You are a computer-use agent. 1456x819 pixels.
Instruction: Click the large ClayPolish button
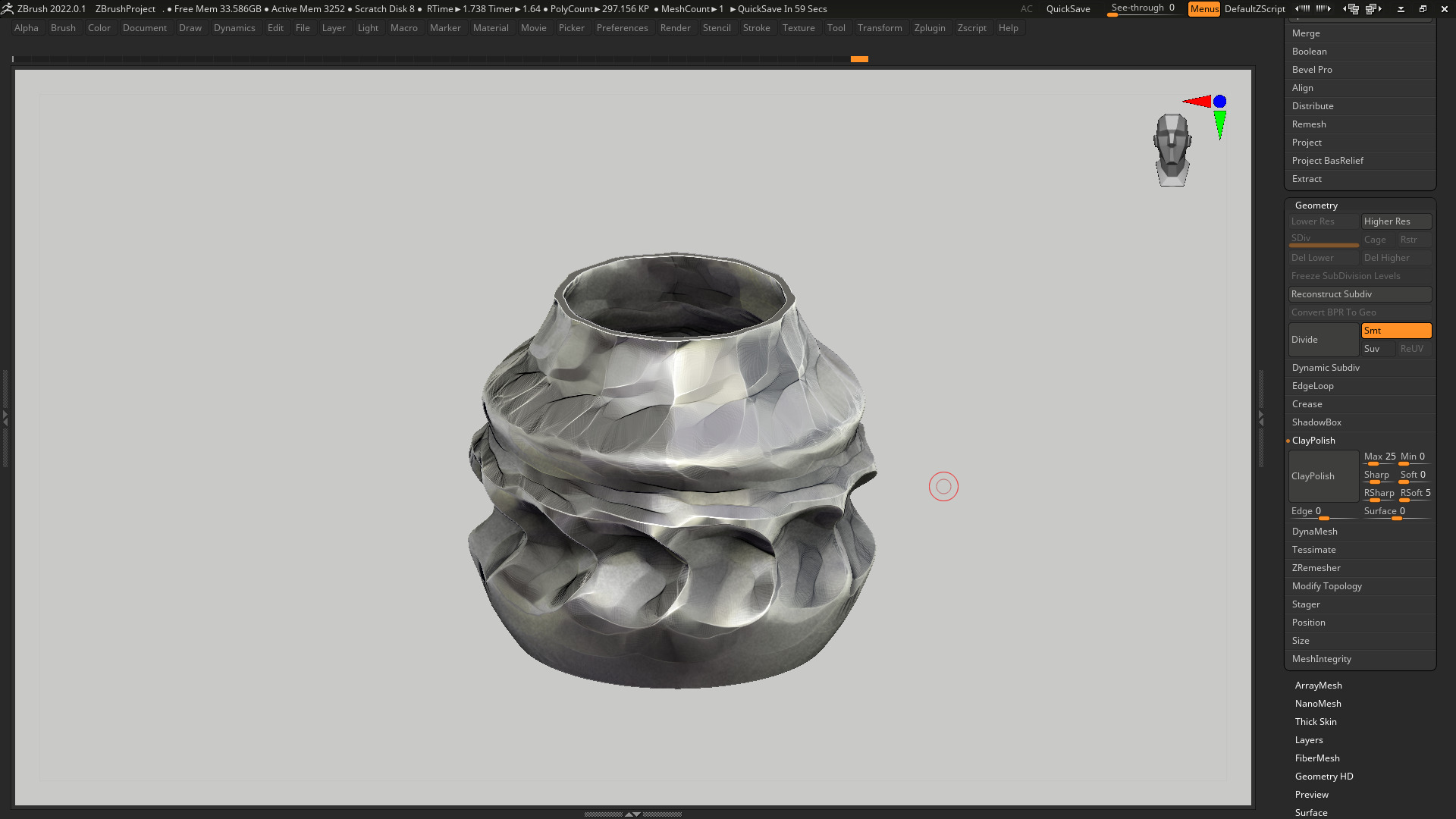click(1323, 476)
